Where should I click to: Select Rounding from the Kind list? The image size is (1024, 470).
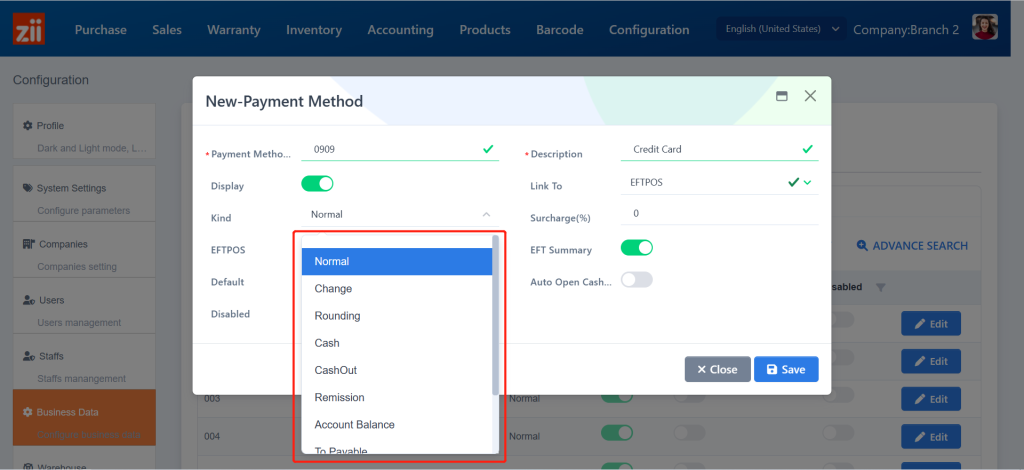pos(337,316)
